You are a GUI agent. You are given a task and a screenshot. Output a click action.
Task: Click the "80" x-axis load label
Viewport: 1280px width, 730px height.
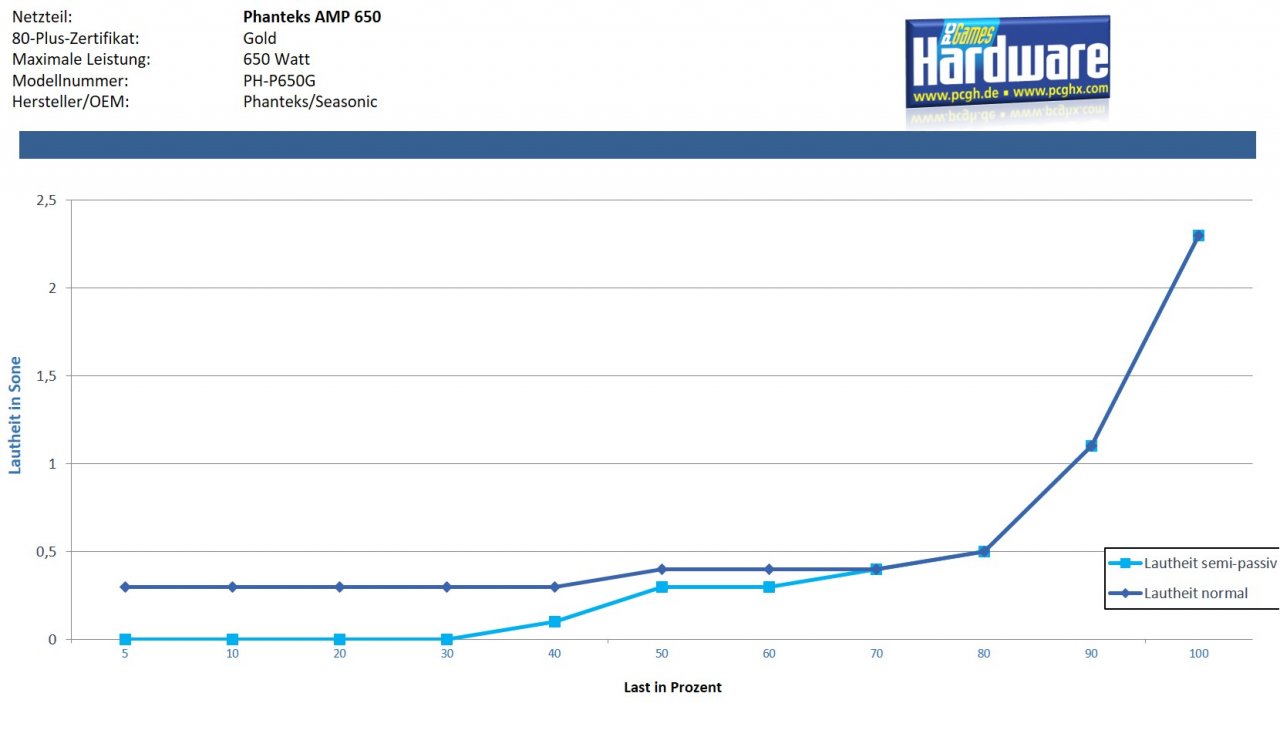coord(984,653)
